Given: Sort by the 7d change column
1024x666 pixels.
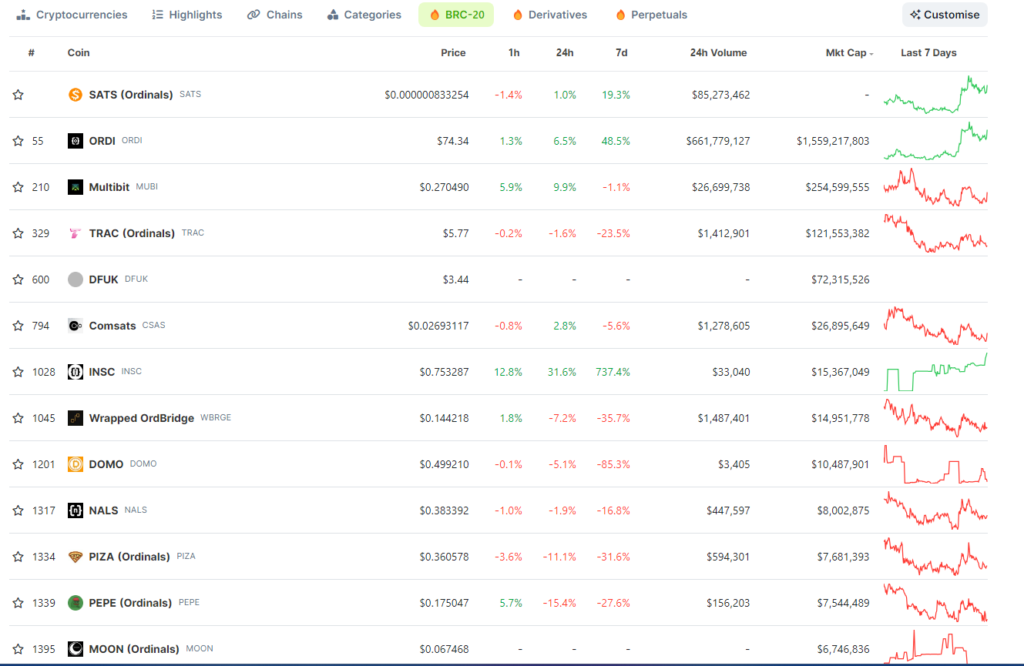Looking at the screenshot, I should pos(622,53).
